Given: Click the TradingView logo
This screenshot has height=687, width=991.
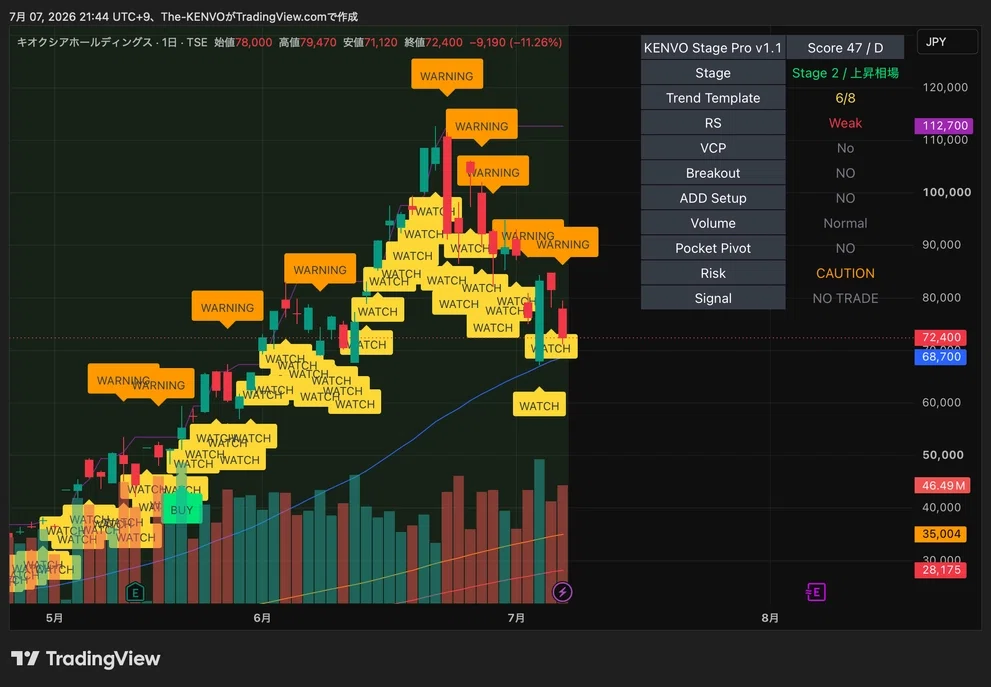Looking at the screenshot, I should pos(85,659).
